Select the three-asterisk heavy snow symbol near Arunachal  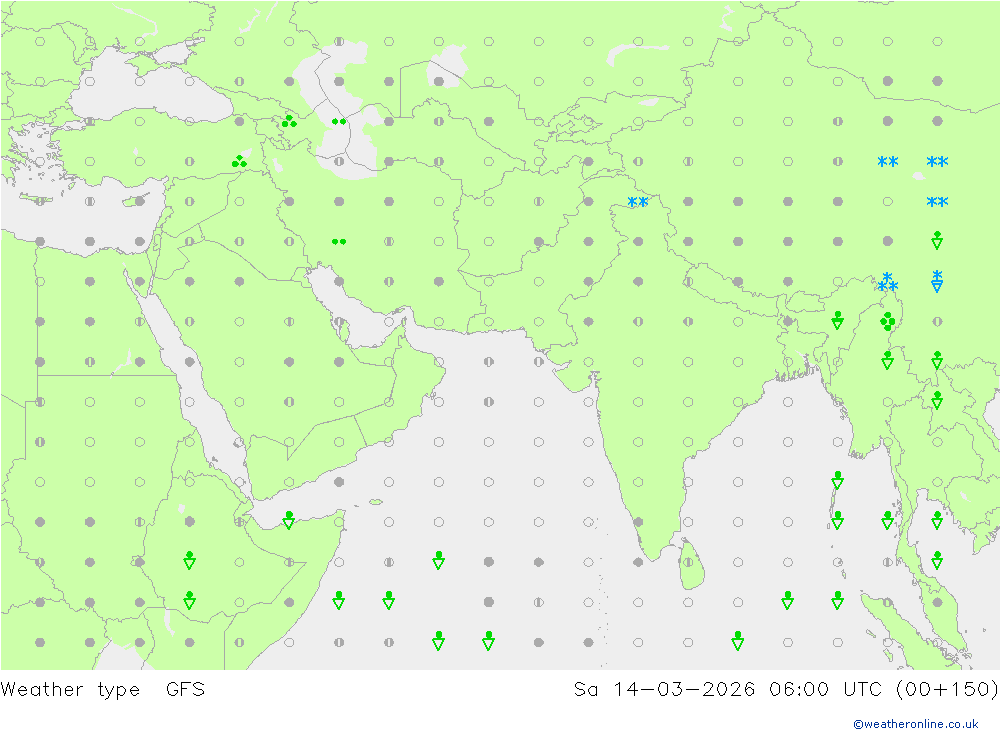[887, 282]
